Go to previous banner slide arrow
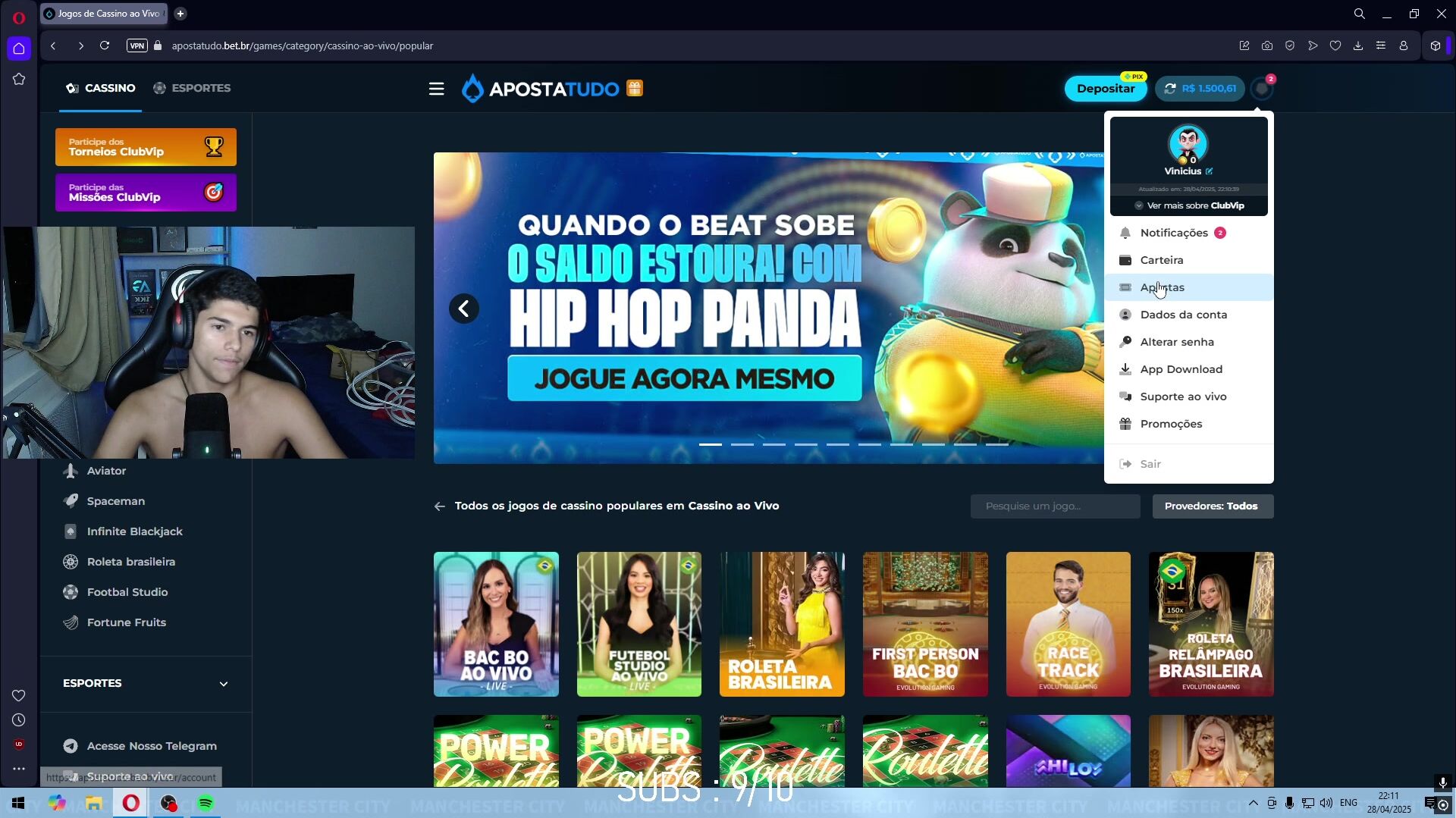 464,309
